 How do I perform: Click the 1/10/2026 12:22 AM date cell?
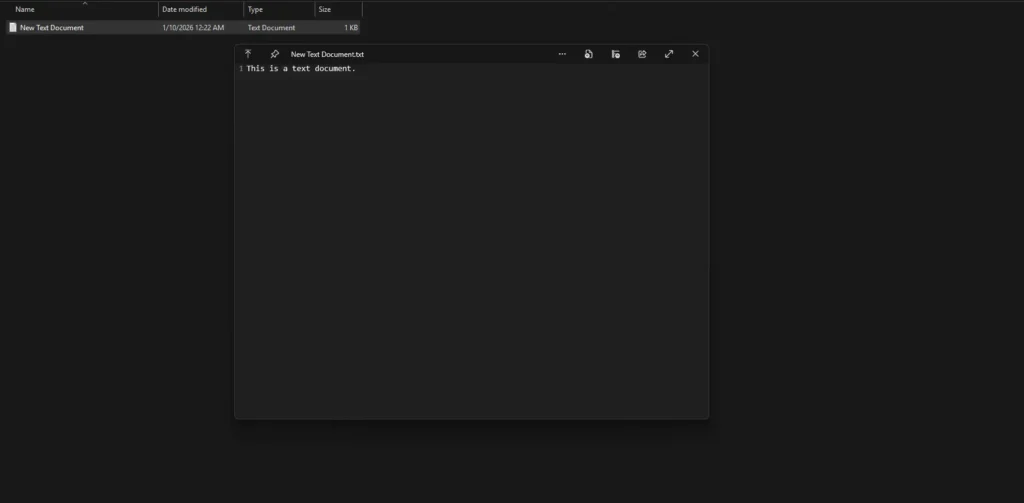point(193,28)
